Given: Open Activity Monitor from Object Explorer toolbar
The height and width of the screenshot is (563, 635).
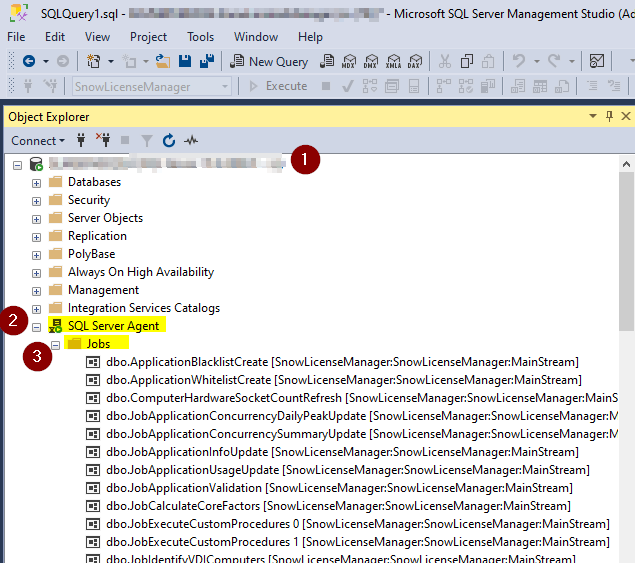Looking at the screenshot, I should pyautogui.click(x=191, y=141).
